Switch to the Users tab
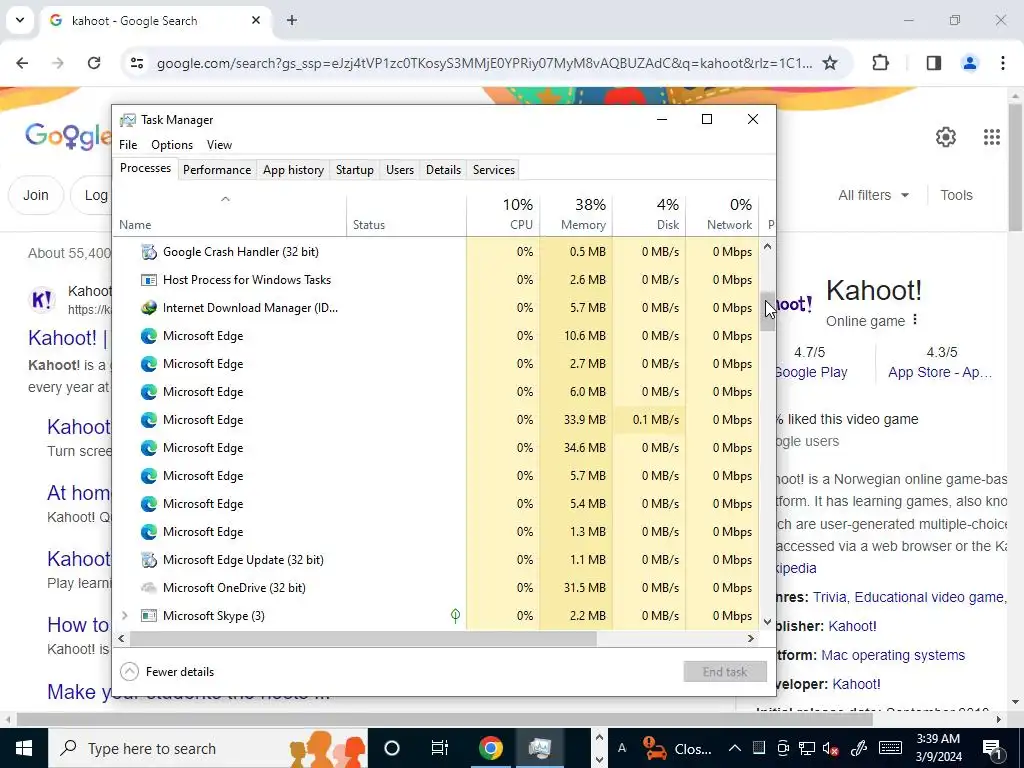Image resolution: width=1024 pixels, height=768 pixels. click(x=400, y=170)
